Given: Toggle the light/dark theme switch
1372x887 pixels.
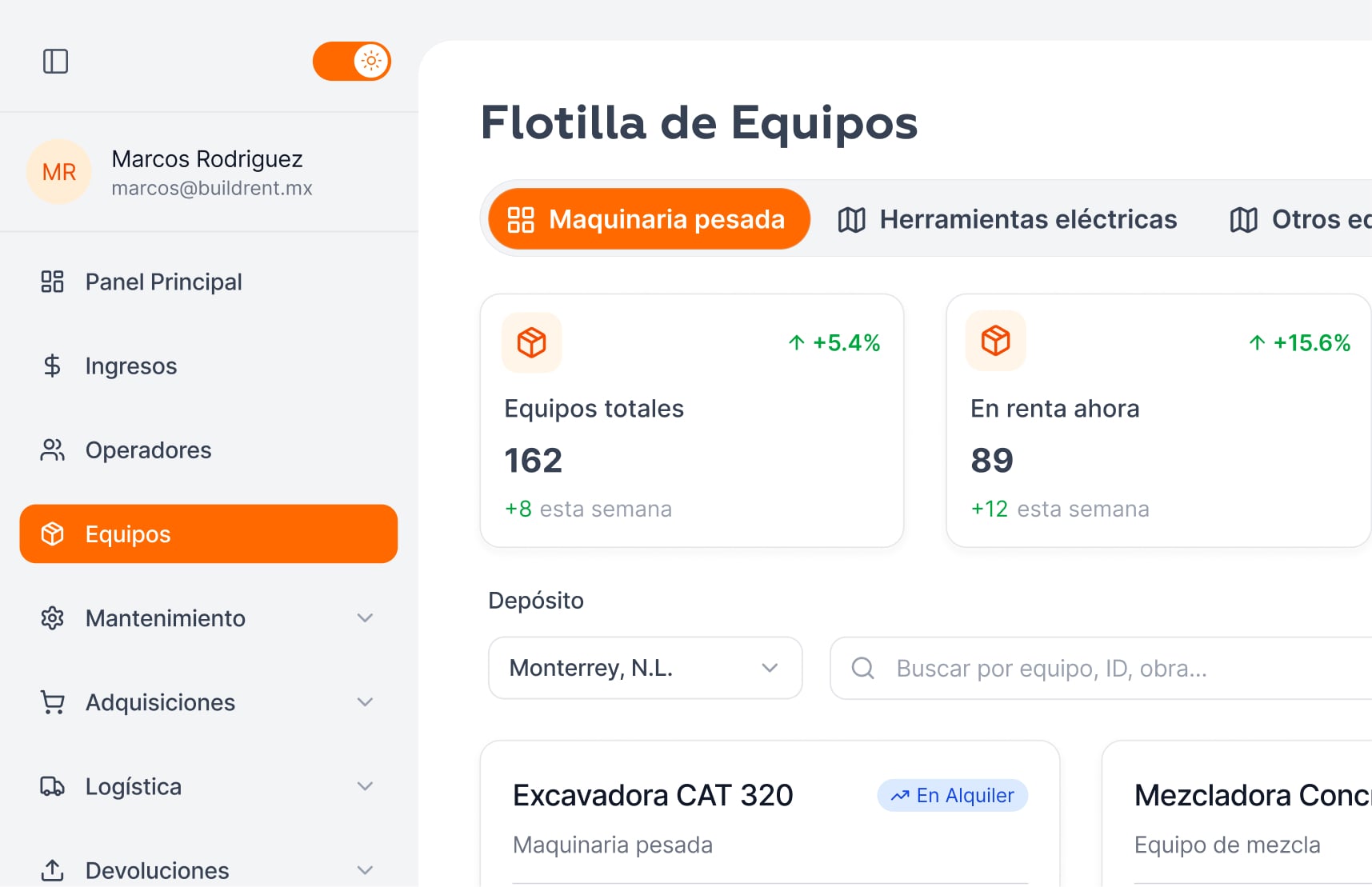Looking at the screenshot, I should coord(352,62).
